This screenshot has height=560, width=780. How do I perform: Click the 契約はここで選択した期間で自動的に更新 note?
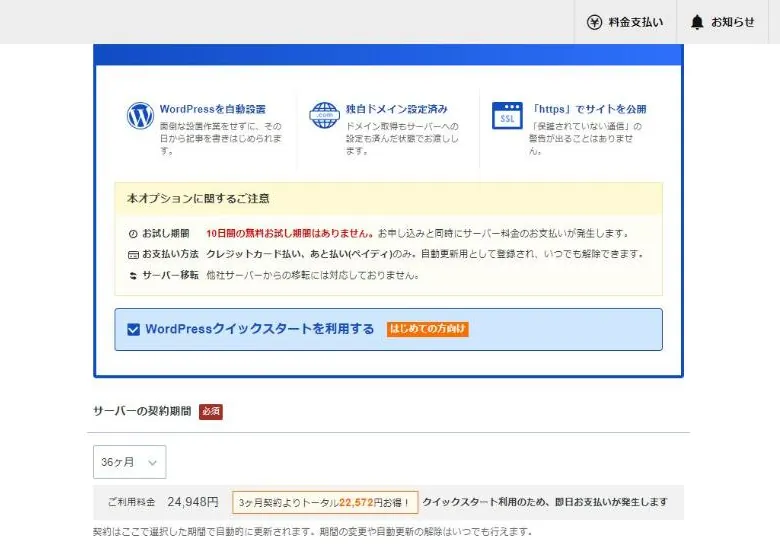pos(312,532)
